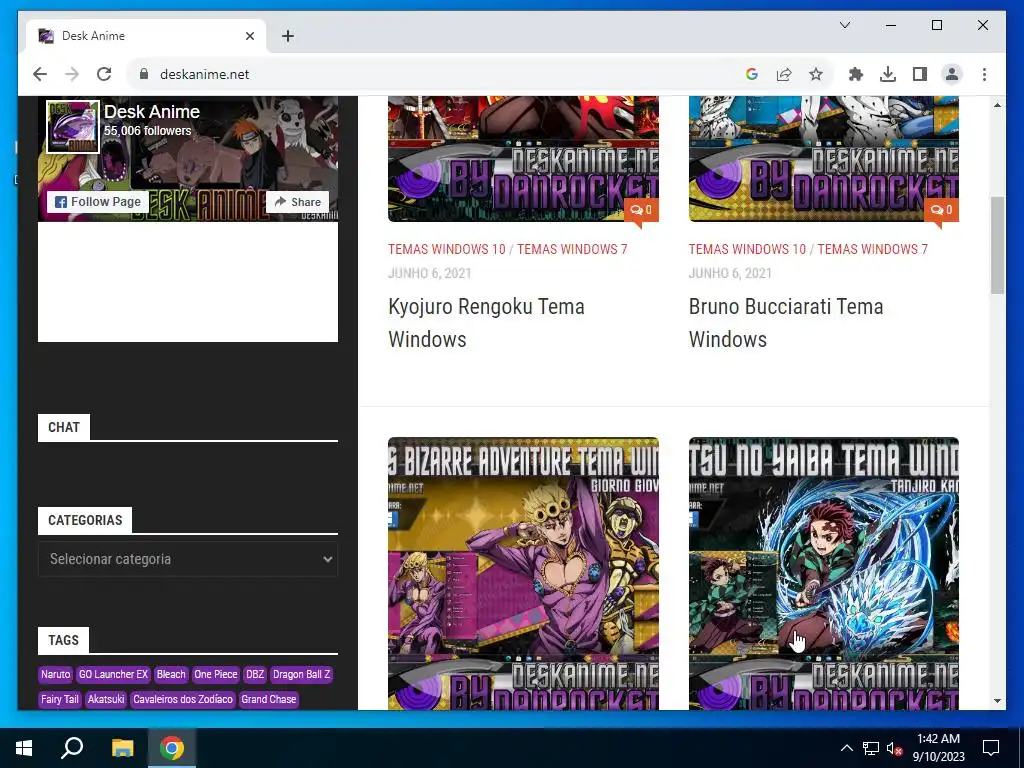Open Google search icon in address bar
Image resolution: width=1024 pixels, height=768 pixels.
click(752, 74)
